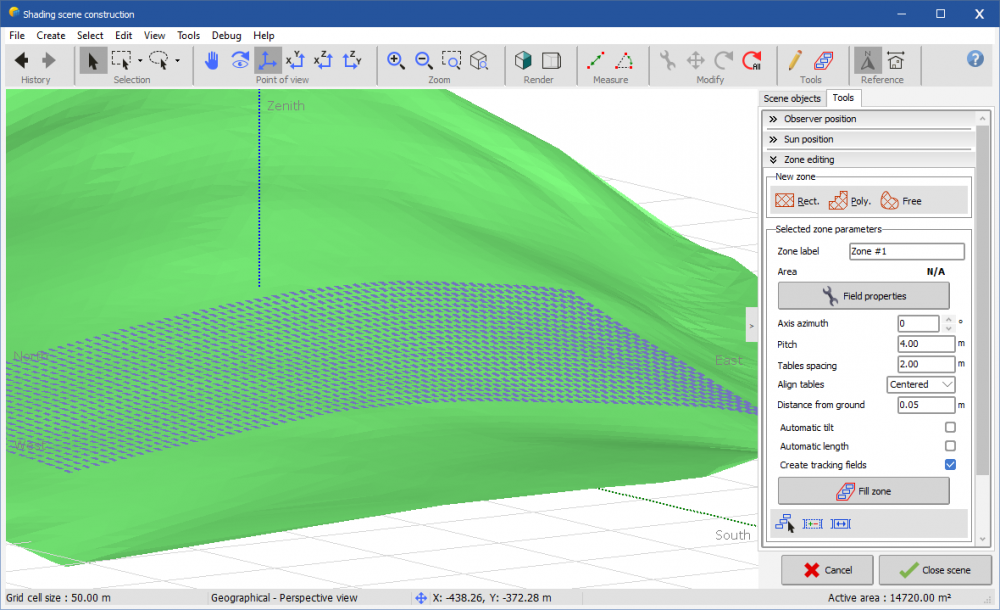Open the Debug menu
Screen dimensions: 1000x610
pyautogui.click(x=226, y=35)
